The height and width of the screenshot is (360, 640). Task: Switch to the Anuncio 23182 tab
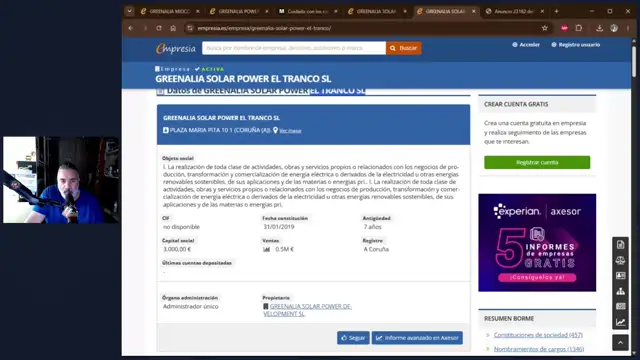[x=513, y=11]
